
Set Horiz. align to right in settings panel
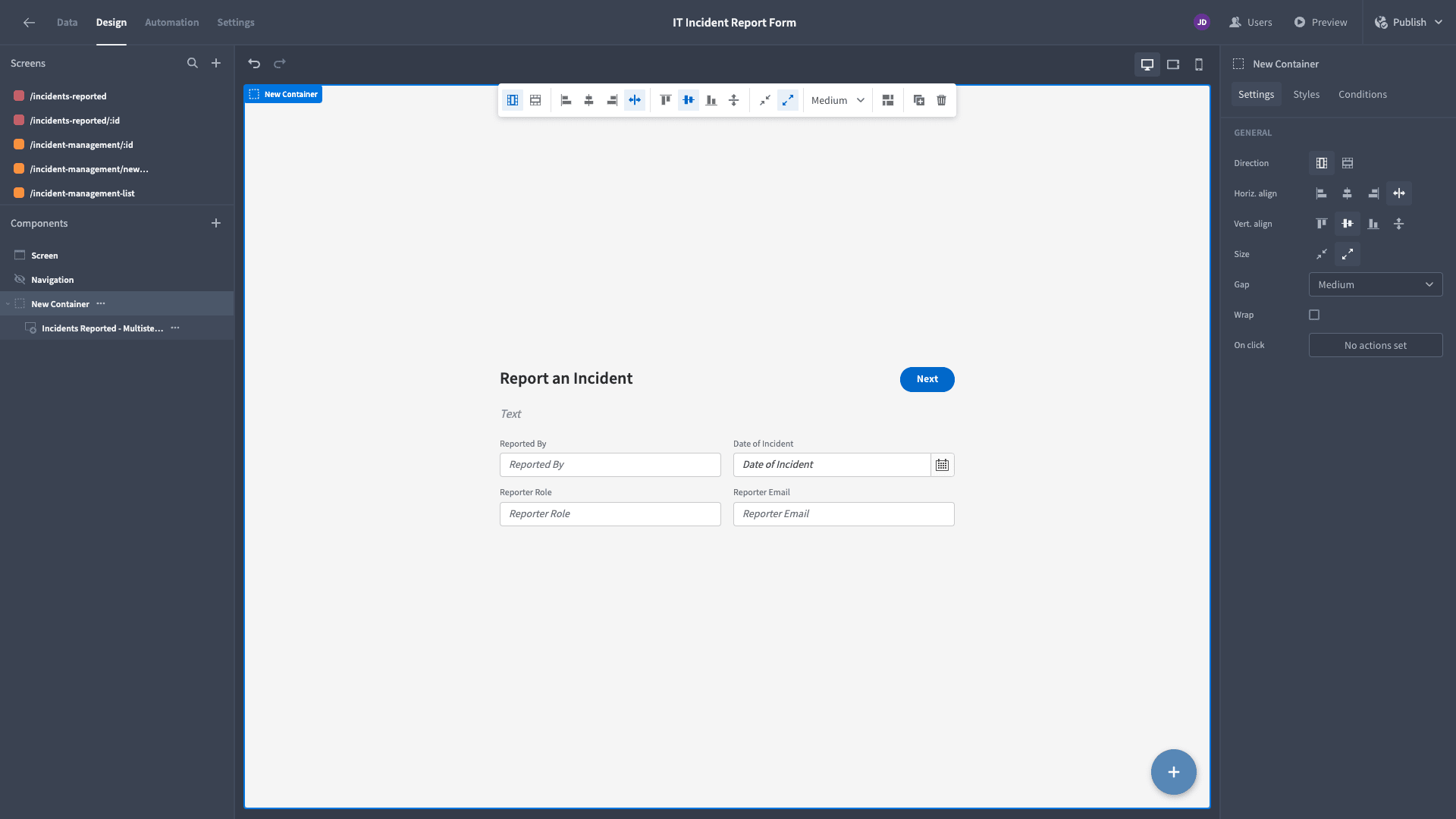click(1373, 193)
